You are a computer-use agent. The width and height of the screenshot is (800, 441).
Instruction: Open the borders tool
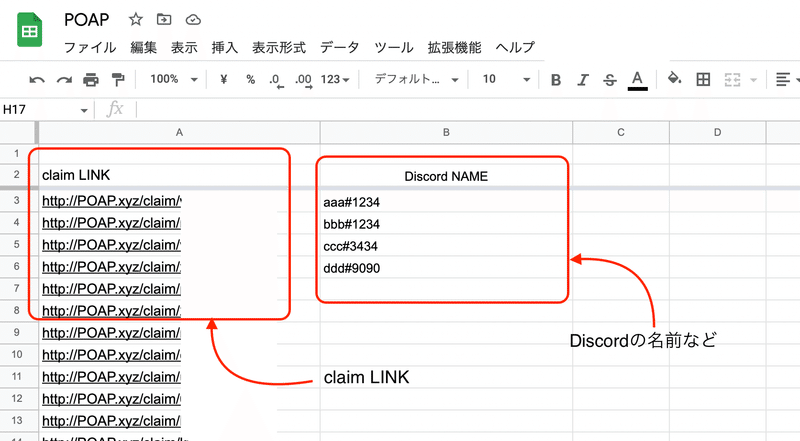pyautogui.click(x=703, y=79)
